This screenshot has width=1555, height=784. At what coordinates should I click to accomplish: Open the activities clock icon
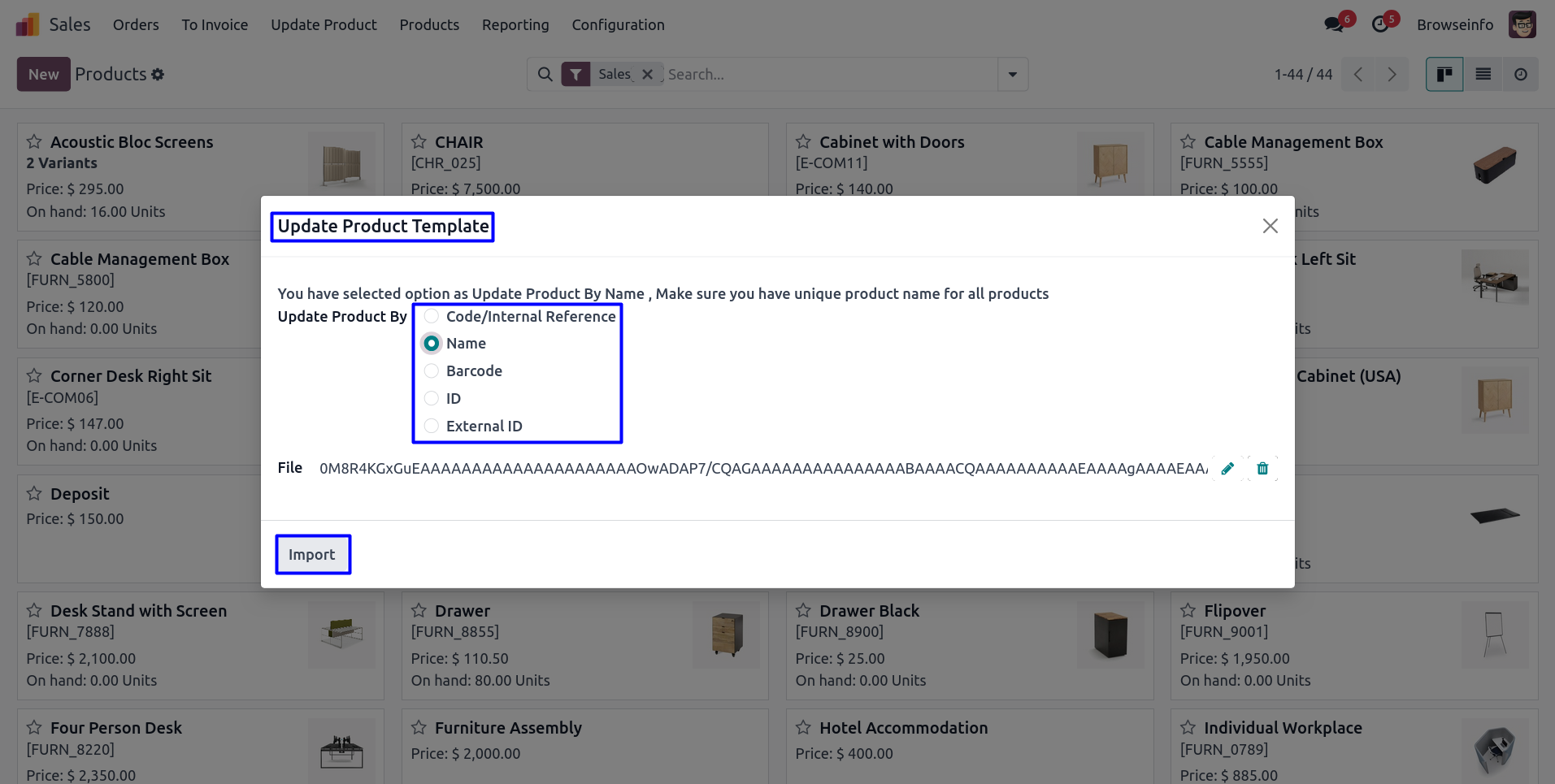click(x=1379, y=24)
